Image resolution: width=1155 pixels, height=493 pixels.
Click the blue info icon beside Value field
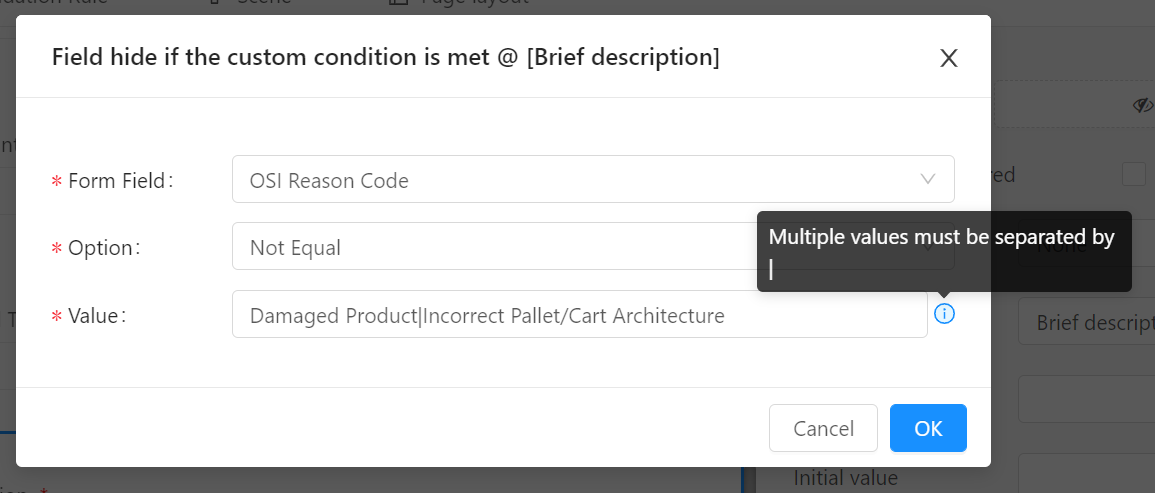click(x=944, y=314)
